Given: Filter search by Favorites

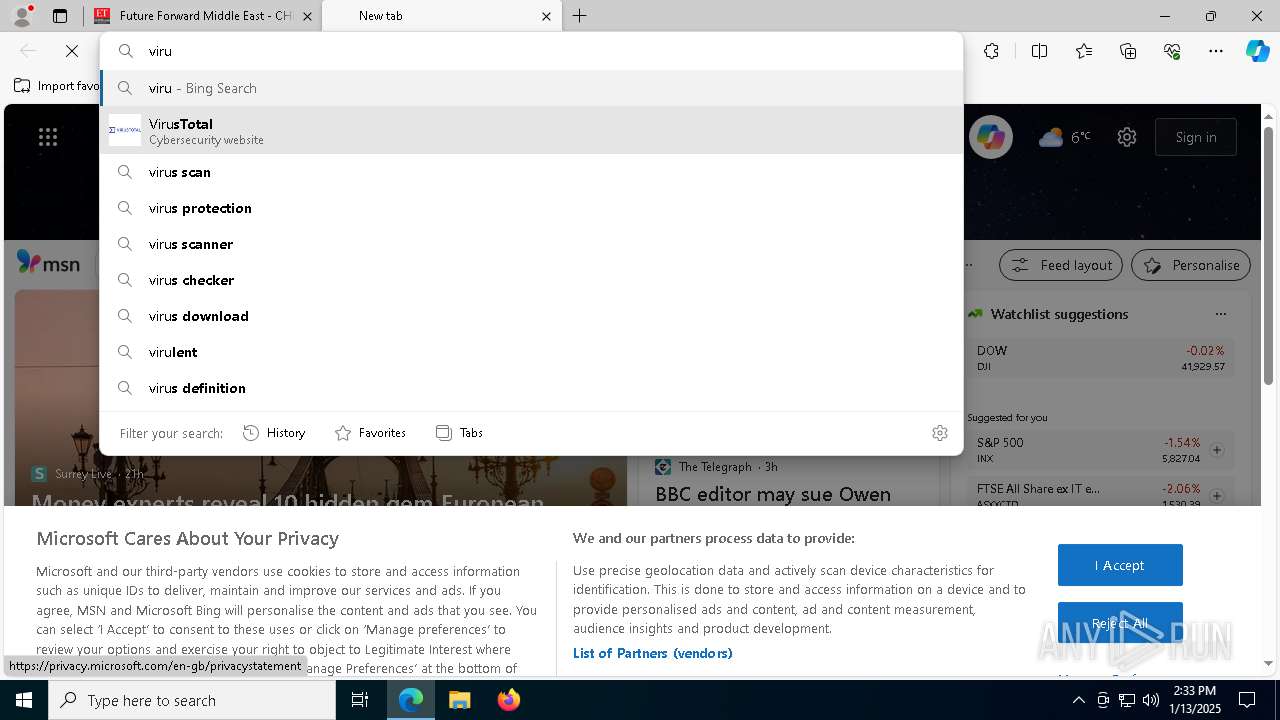Looking at the screenshot, I should 370,433.
